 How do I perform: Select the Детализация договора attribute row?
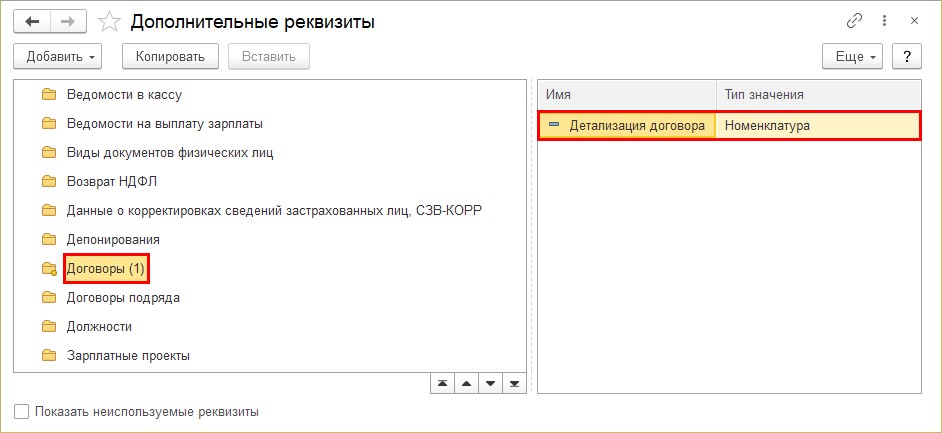pyautogui.click(x=638, y=126)
